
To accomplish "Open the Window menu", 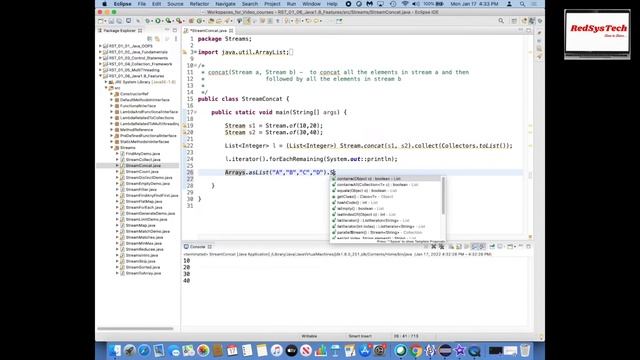I will tap(311, 4).
